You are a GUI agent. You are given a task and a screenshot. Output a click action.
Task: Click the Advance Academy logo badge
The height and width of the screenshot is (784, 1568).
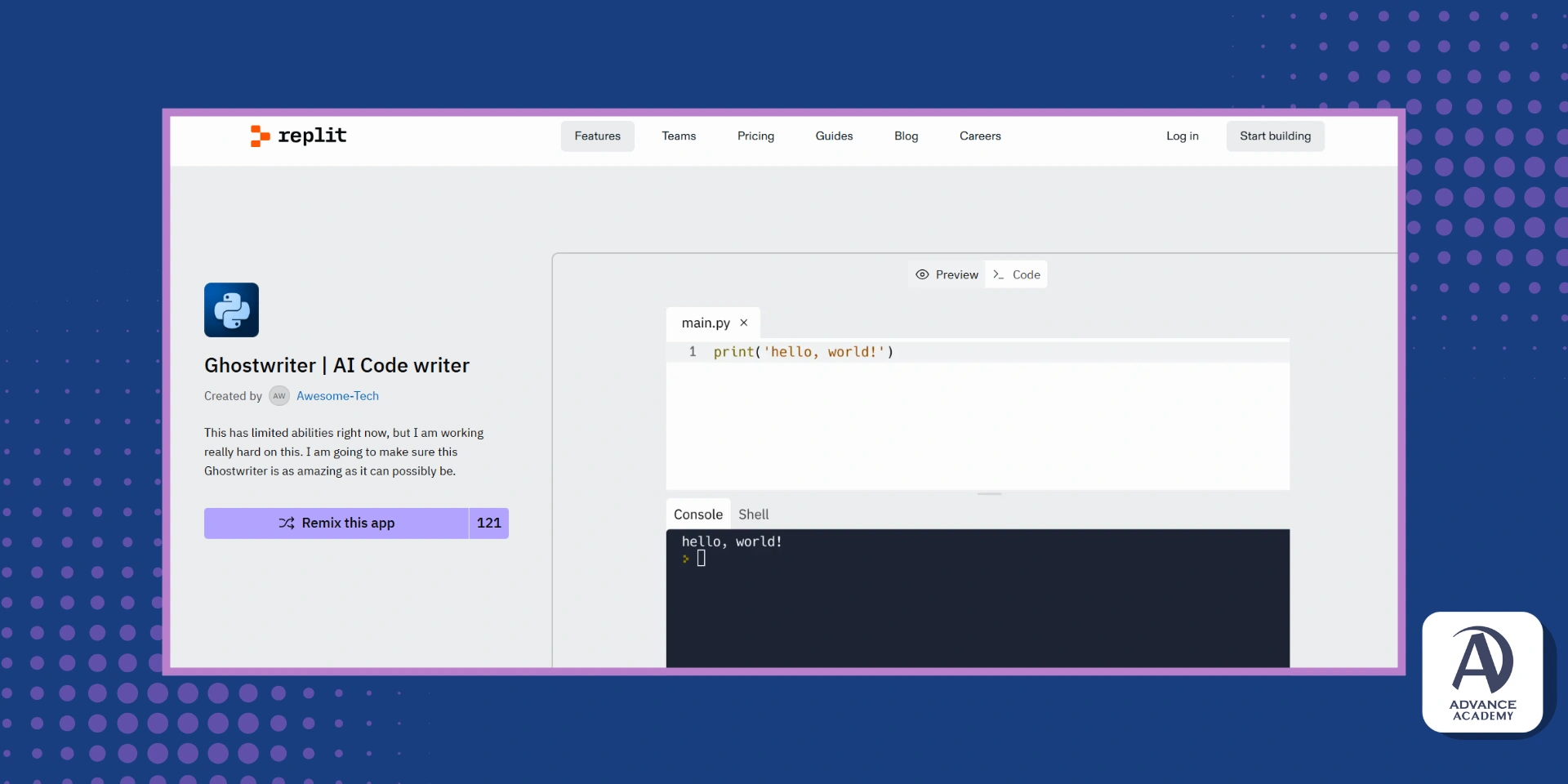point(1482,672)
